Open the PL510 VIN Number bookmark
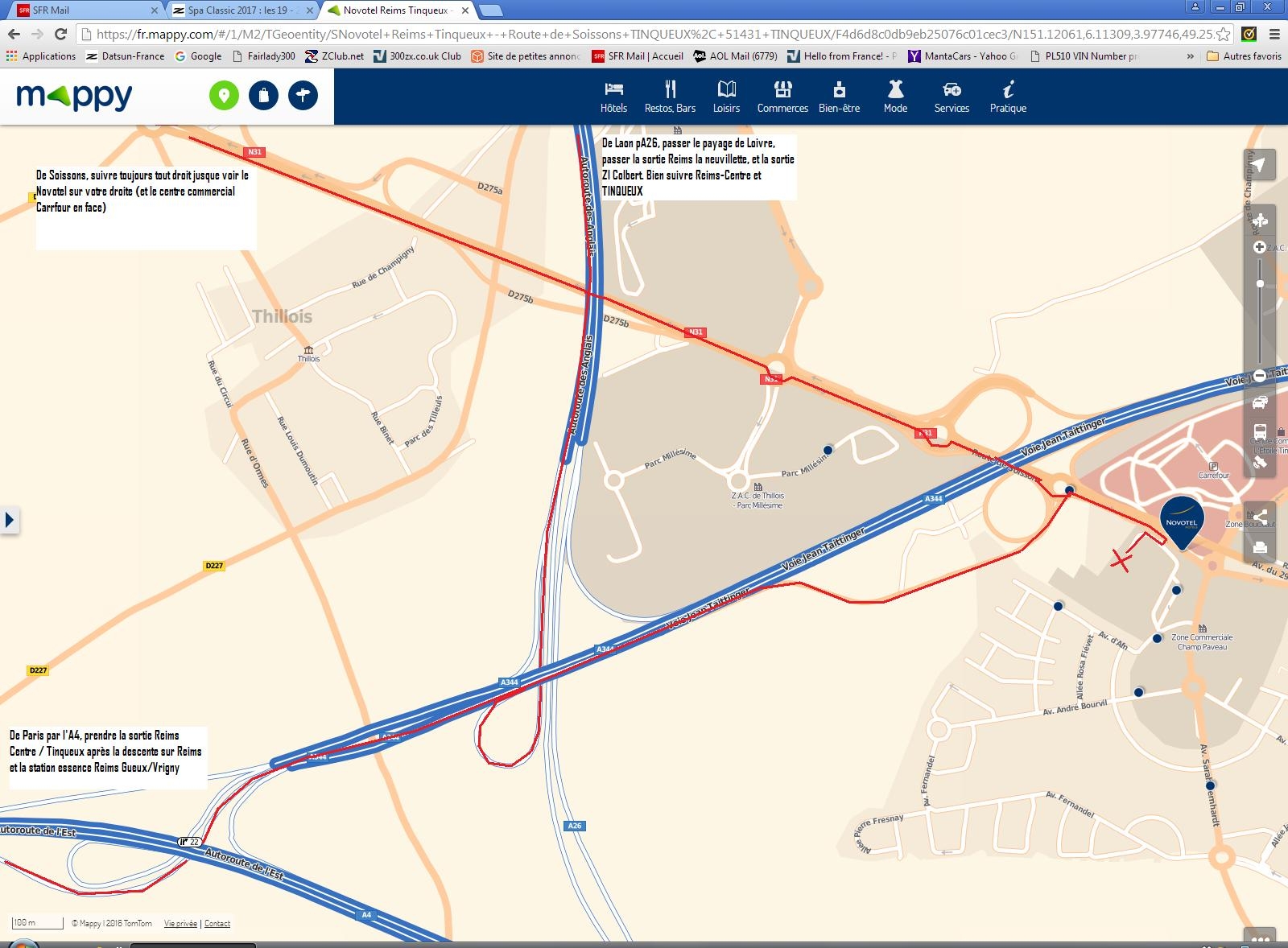This screenshot has width=1288, height=948. click(1084, 56)
